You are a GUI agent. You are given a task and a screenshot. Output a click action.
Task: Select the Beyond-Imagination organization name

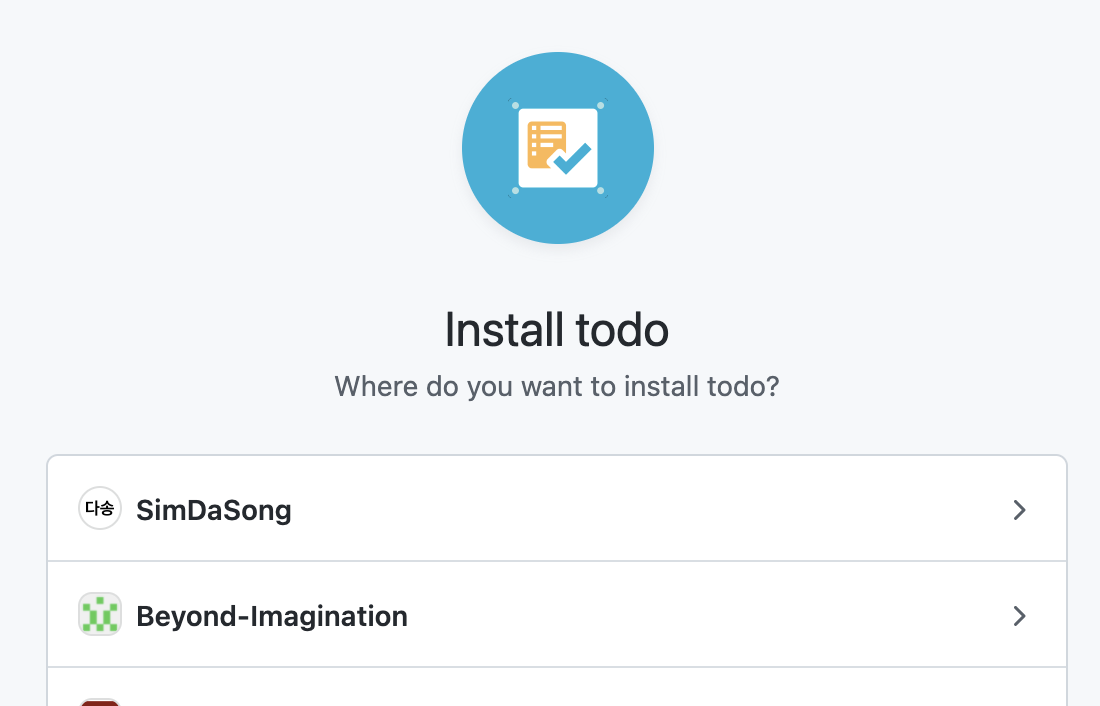(x=272, y=616)
